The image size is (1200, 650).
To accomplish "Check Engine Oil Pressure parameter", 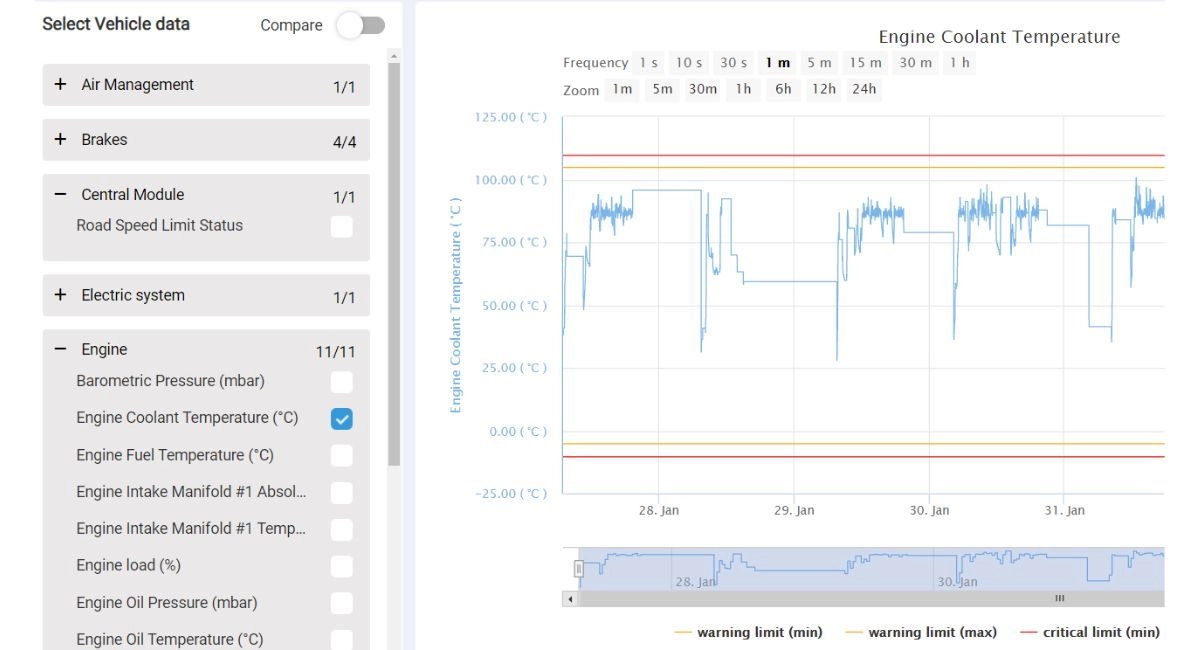I will pyautogui.click(x=341, y=602).
